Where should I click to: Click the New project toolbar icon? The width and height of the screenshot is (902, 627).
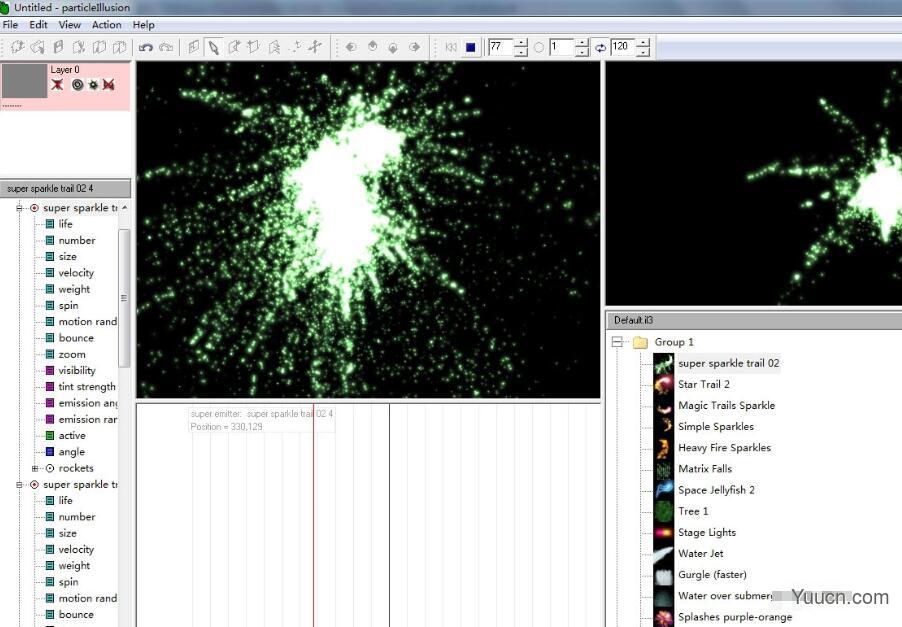click(x=16, y=46)
